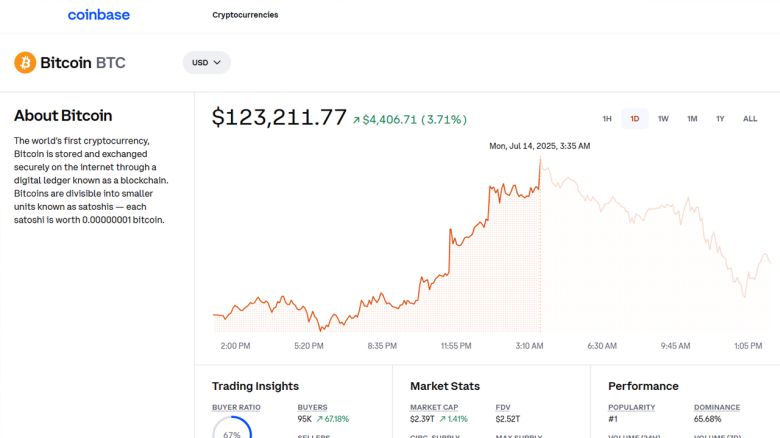Image resolution: width=780 pixels, height=438 pixels.
Task: Switch the chart to 1M range
Action: [x=691, y=119]
